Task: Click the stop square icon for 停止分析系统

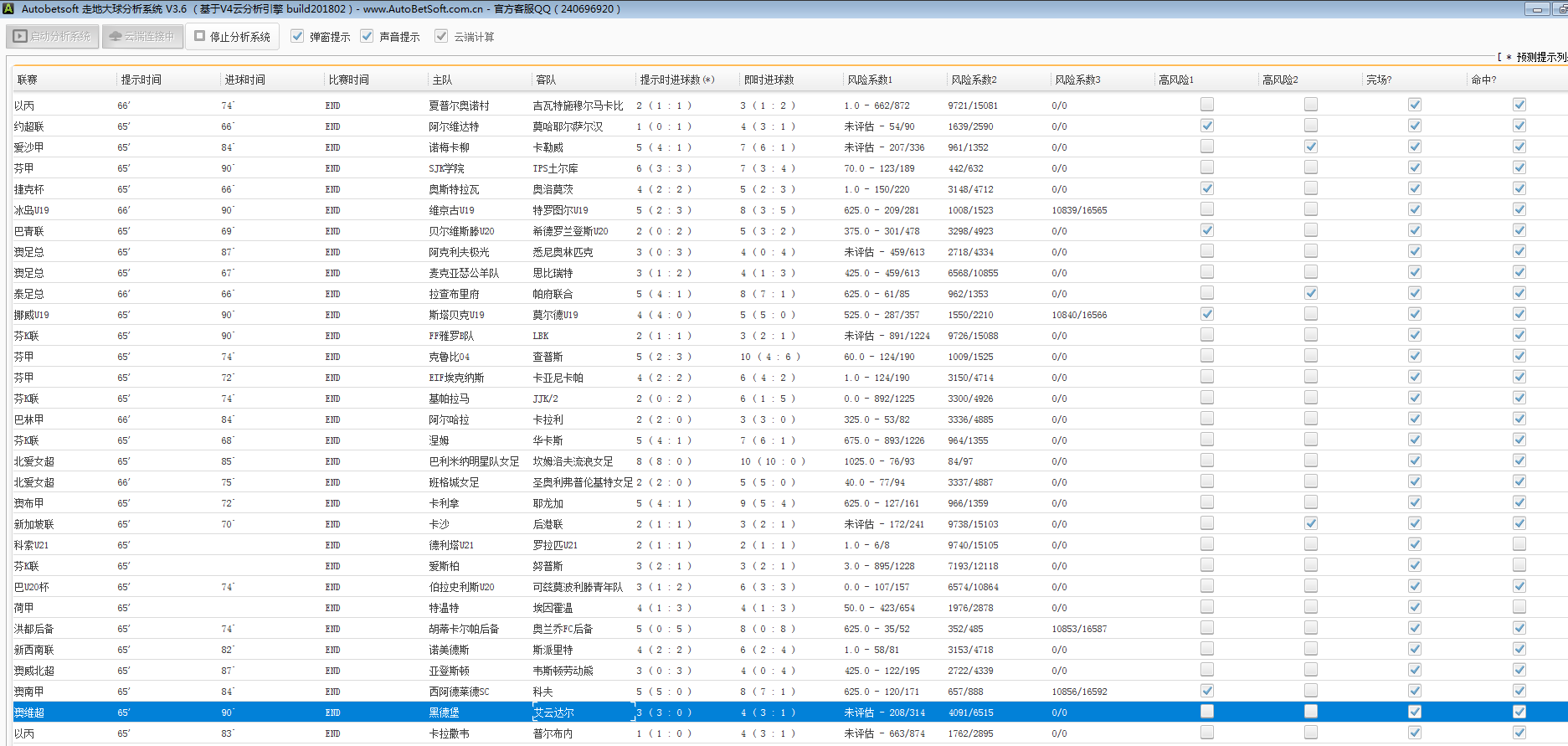Action: pos(200,36)
